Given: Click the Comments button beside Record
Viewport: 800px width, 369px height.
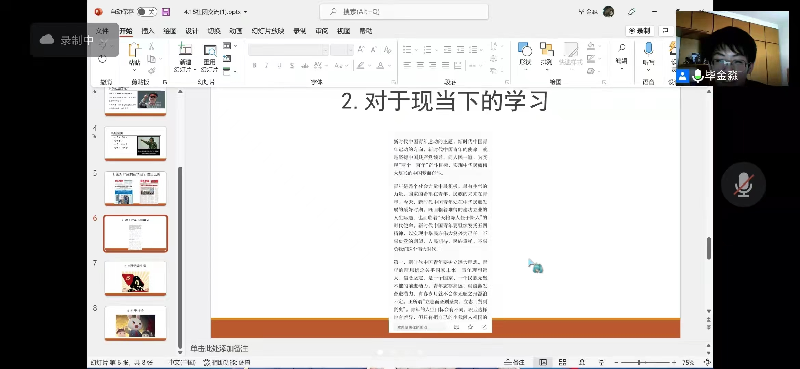Looking at the screenshot, I should (x=665, y=31).
